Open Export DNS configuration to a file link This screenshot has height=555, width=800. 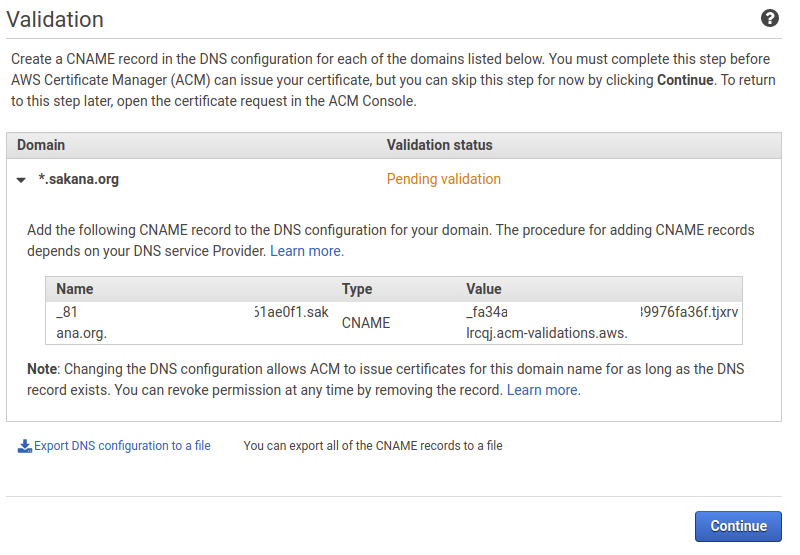(122, 446)
